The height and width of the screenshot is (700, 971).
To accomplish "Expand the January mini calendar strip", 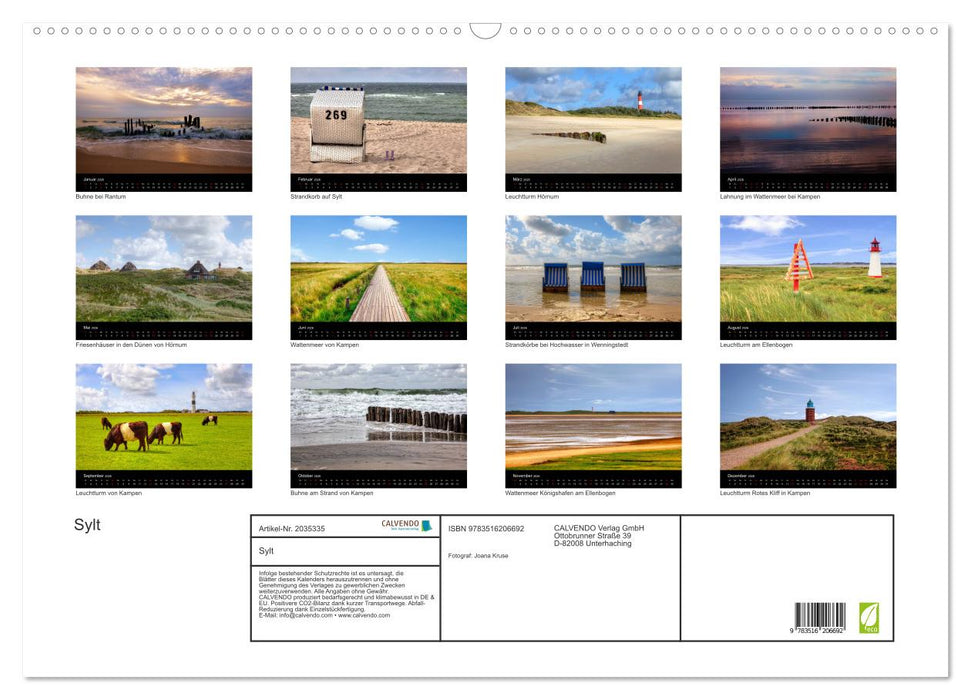I will 164,180.
